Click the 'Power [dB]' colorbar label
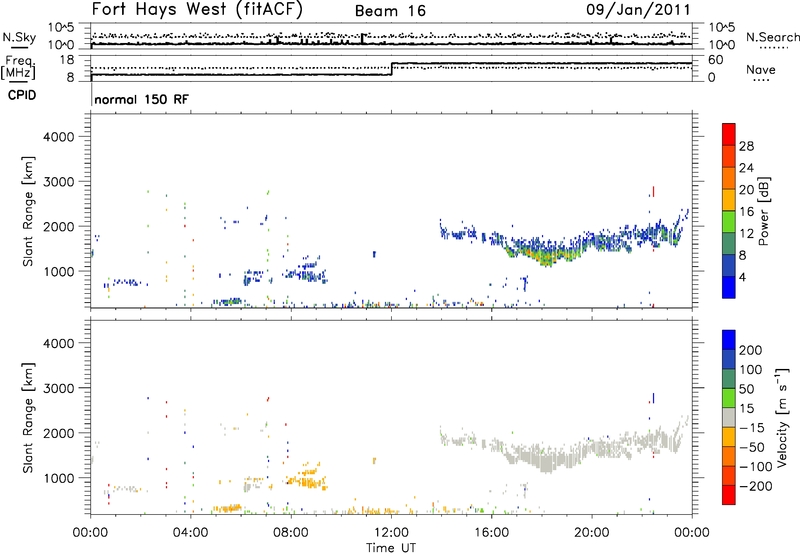Viewport: 800px width, 554px height. pos(763,211)
